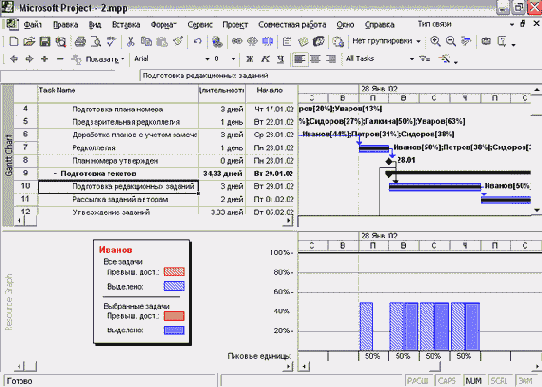Open the Проект menu
The height and width of the screenshot is (387, 542).
point(235,25)
